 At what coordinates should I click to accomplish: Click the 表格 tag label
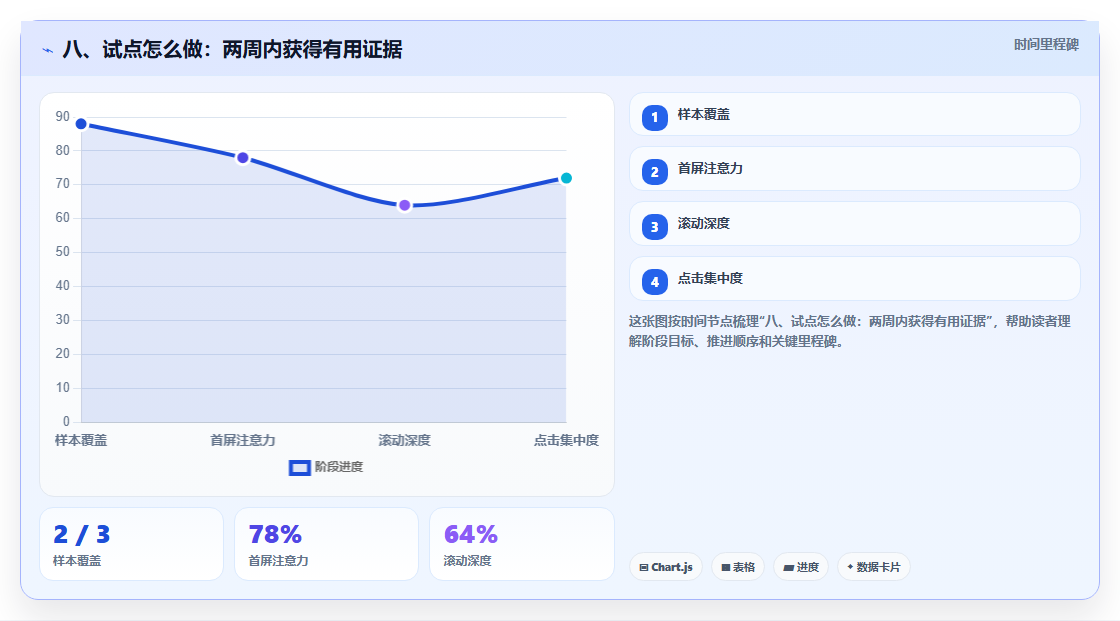pyautogui.click(x=744, y=567)
